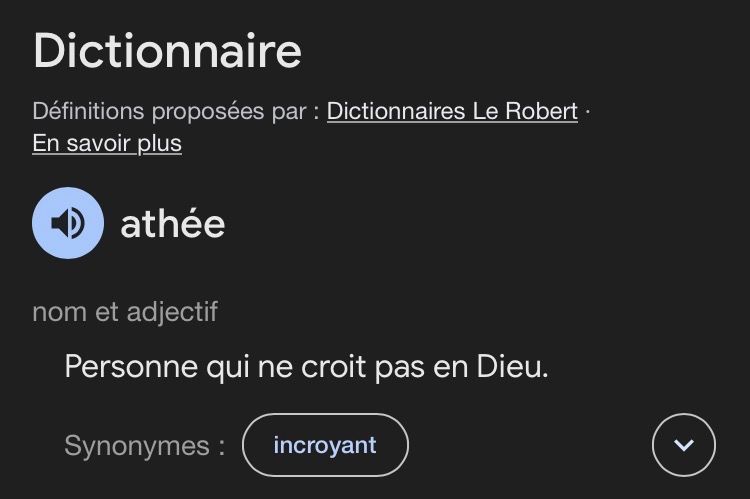Click the Synonymes label
The image size is (750, 499).
pyautogui.click(x=144, y=445)
